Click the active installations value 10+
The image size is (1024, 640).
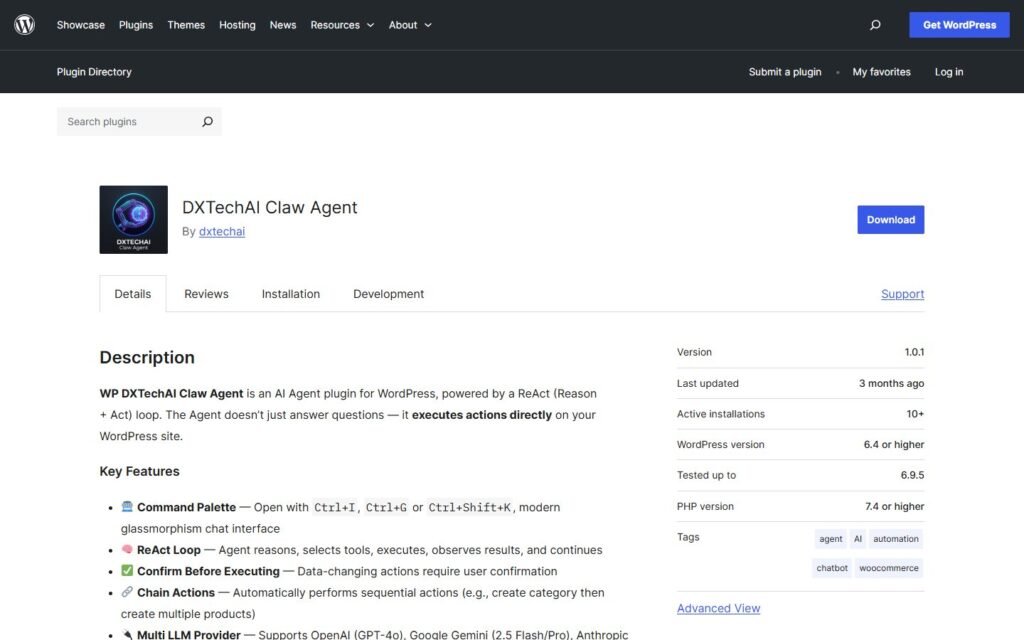[x=915, y=414]
